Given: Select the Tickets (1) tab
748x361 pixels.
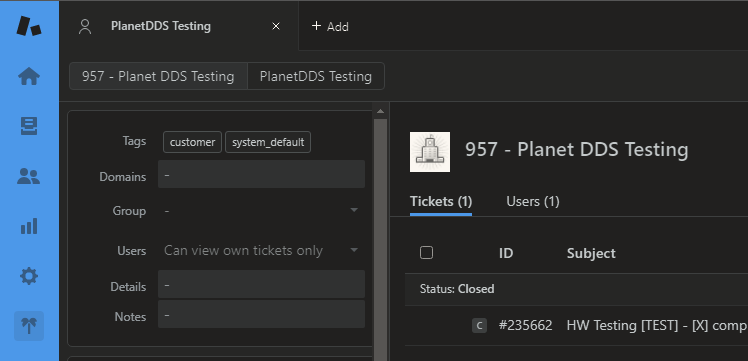Looking at the screenshot, I should 441,202.
